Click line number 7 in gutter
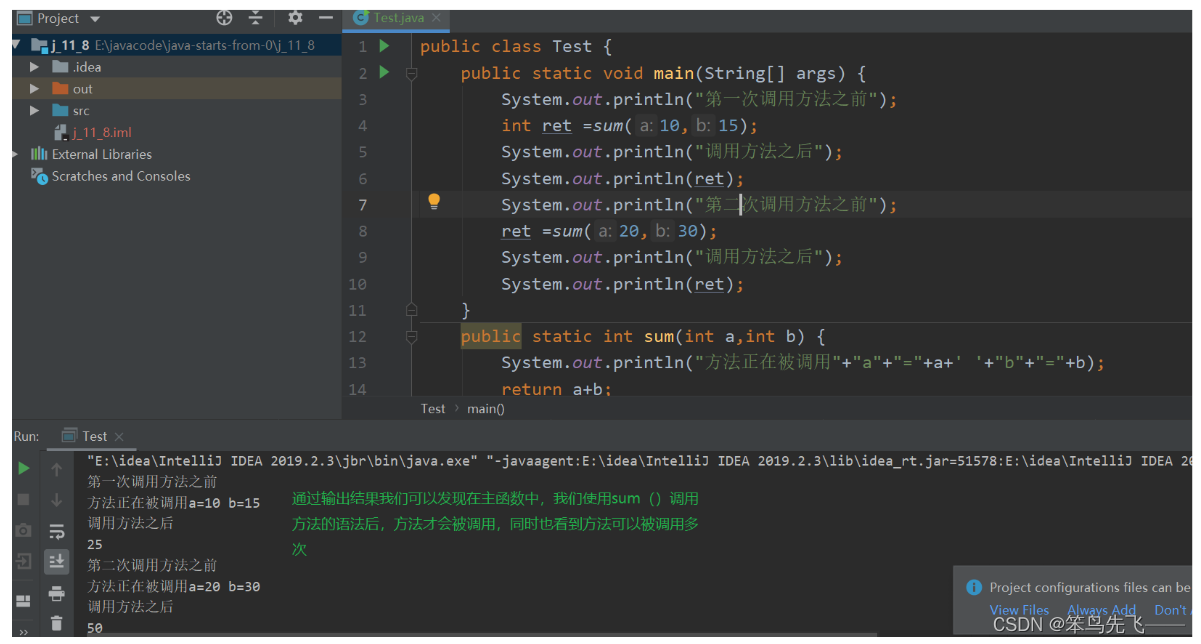This screenshot has height=644, width=1201. point(362,204)
